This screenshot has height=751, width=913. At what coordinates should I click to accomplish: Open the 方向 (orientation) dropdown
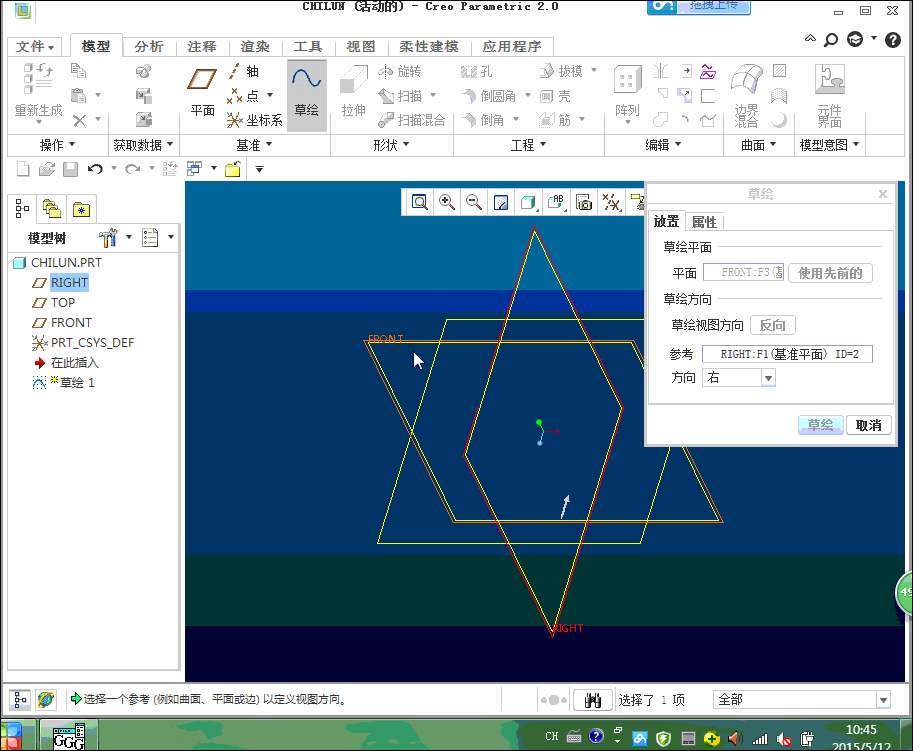(768, 378)
